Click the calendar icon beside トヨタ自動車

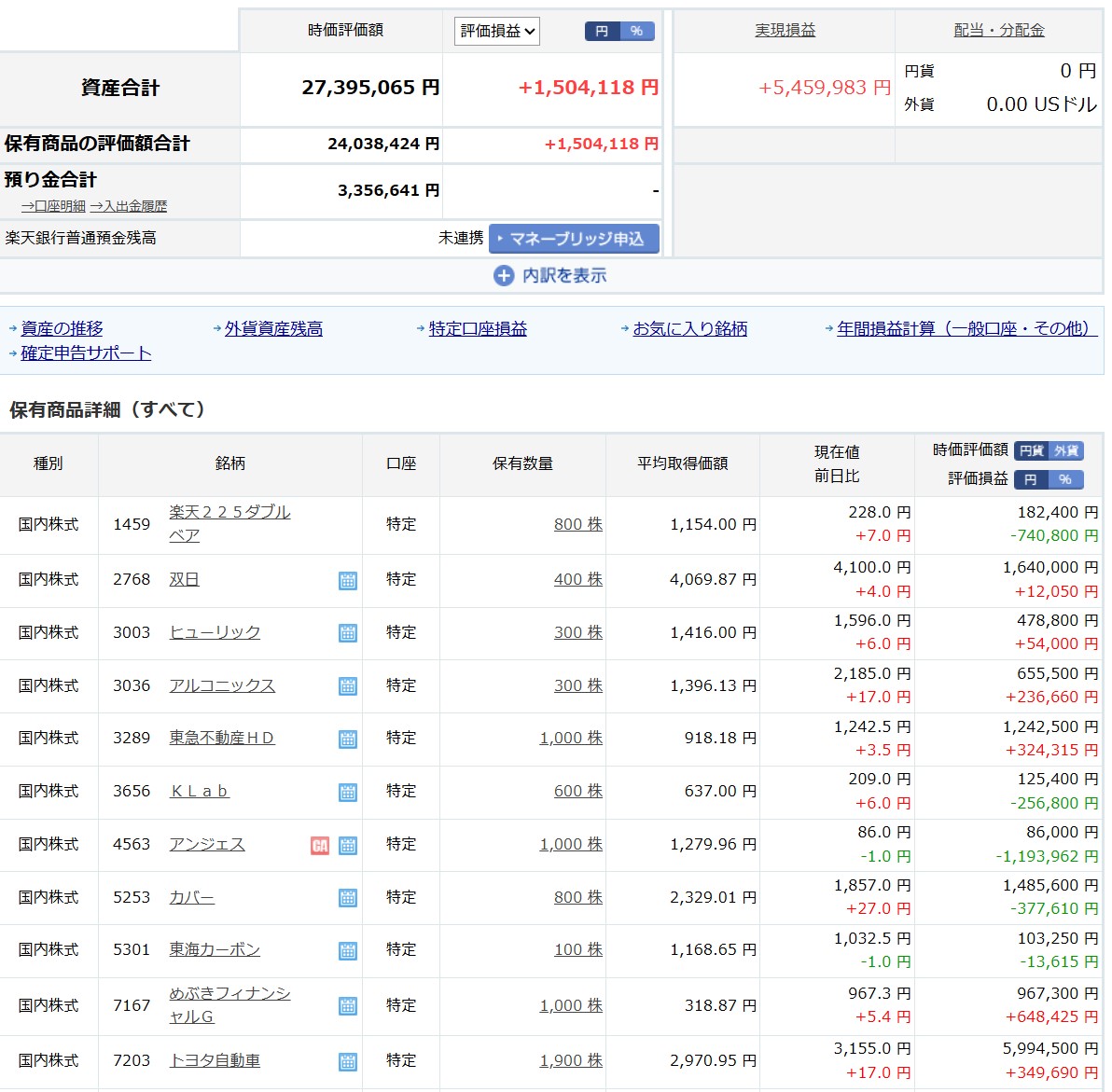348,1061
